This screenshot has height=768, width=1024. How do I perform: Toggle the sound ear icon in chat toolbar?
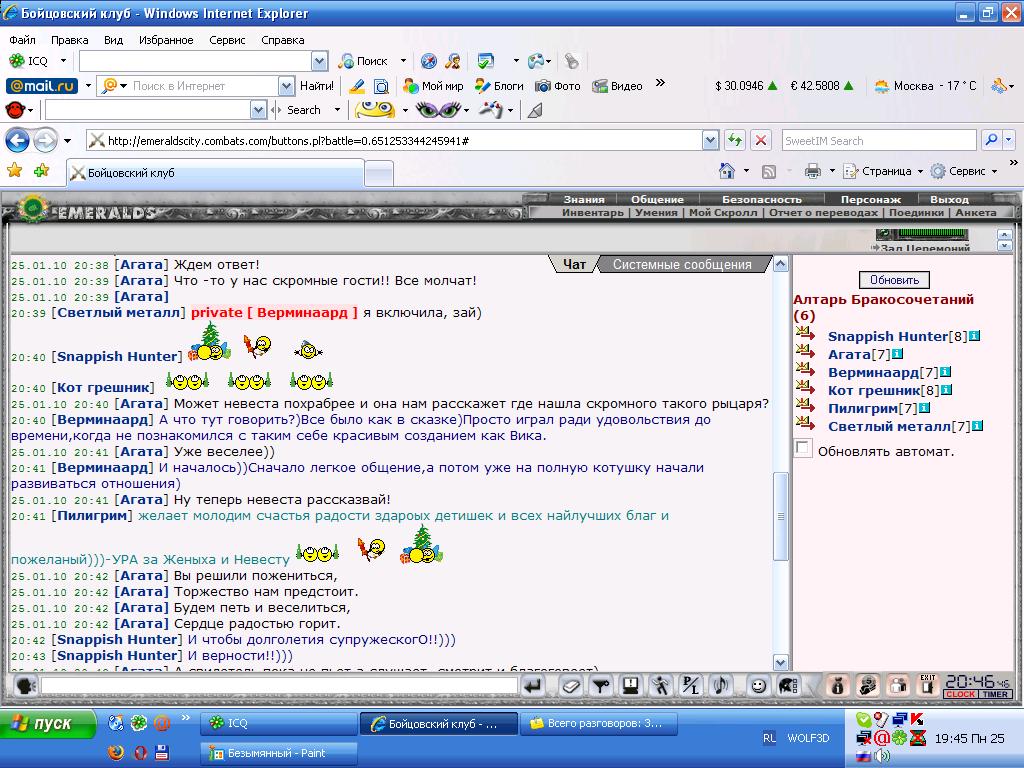coord(721,686)
